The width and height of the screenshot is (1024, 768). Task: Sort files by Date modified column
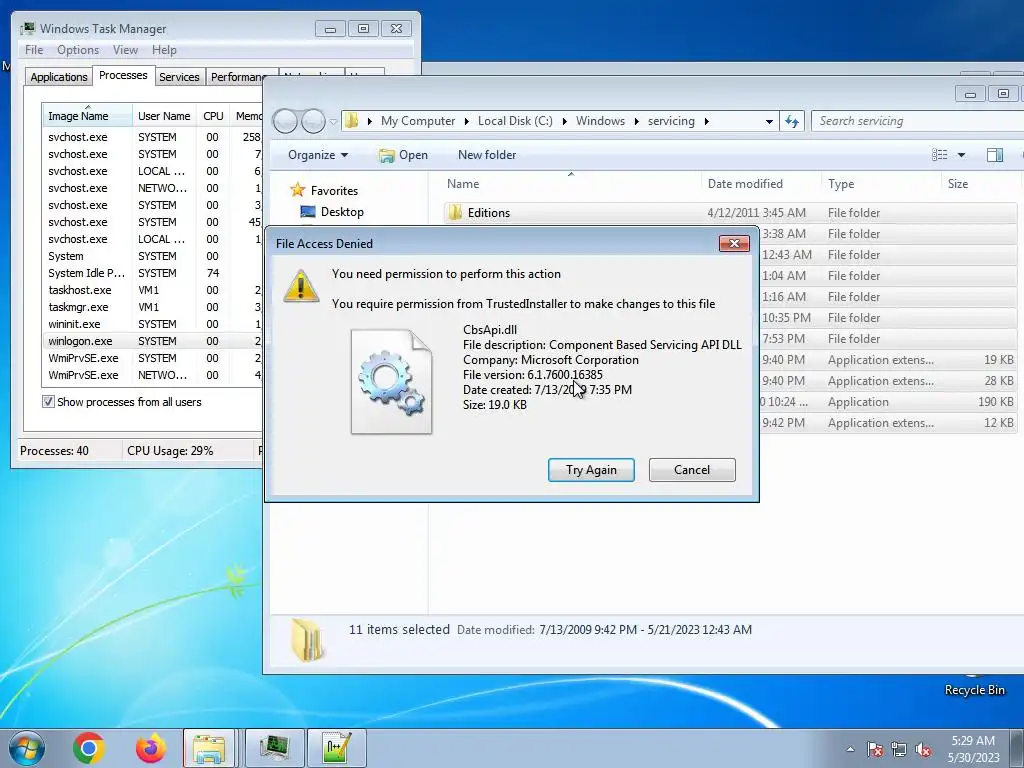[x=761, y=184]
